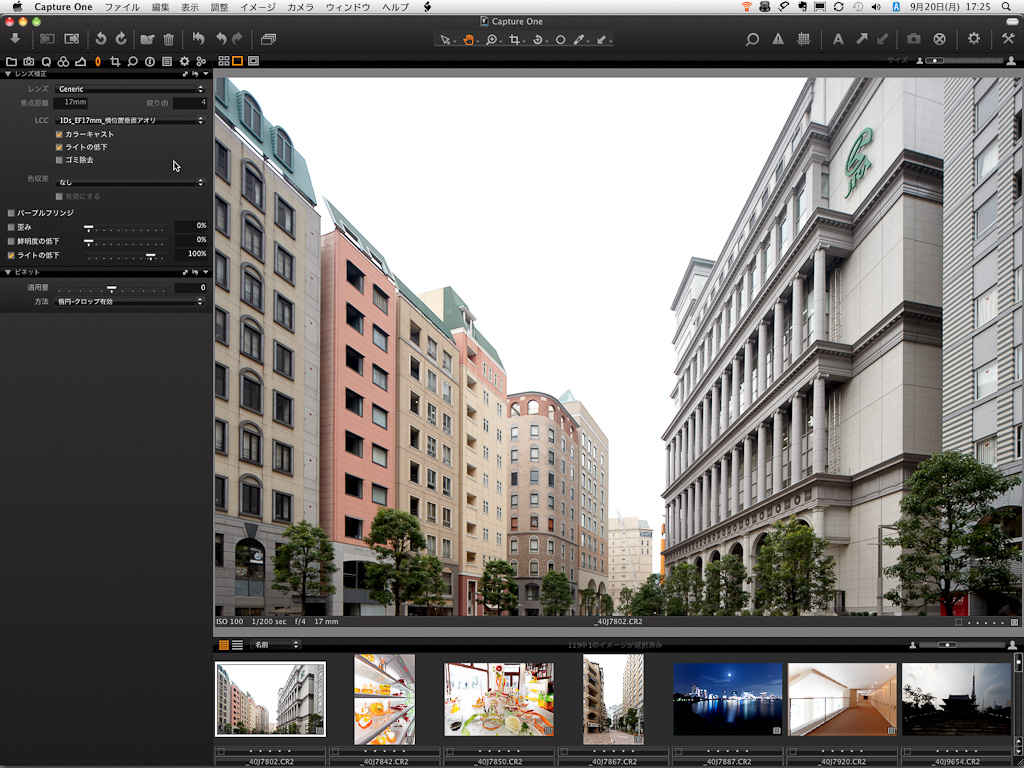Toggle the grid overlay icon
This screenshot has height=768, width=1024.
803,39
